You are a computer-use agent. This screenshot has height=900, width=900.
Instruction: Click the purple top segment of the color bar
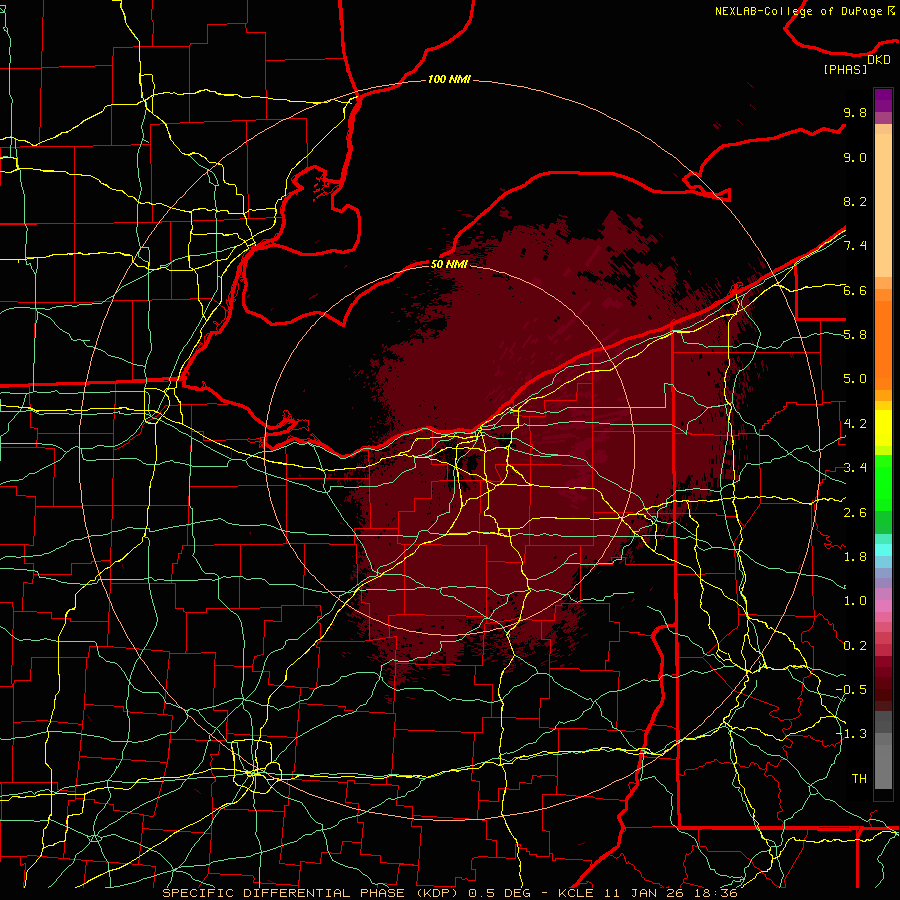click(x=883, y=100)
